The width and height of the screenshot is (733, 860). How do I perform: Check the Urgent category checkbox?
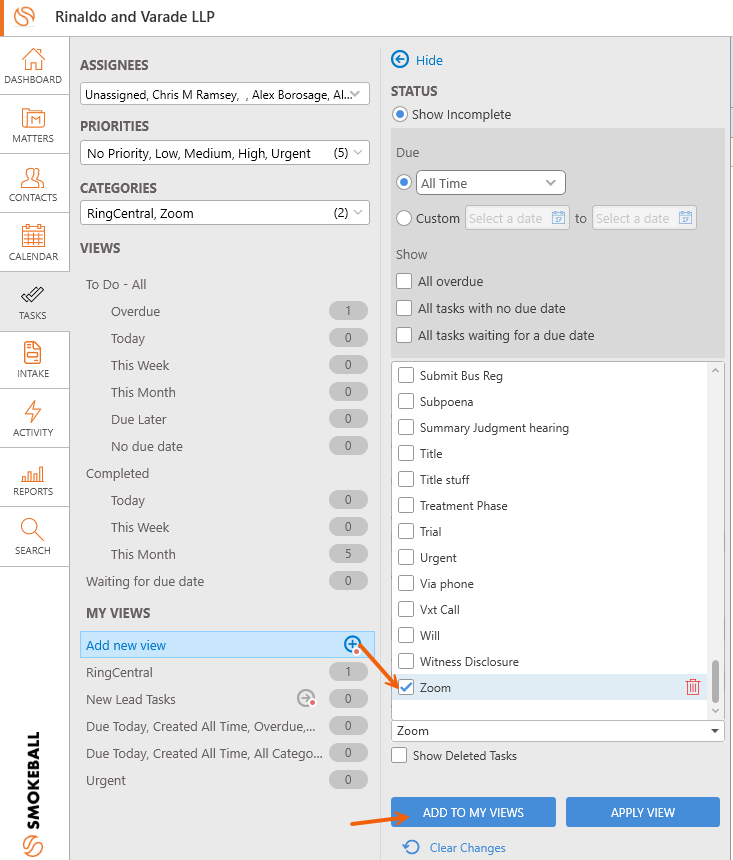(406, 557)
